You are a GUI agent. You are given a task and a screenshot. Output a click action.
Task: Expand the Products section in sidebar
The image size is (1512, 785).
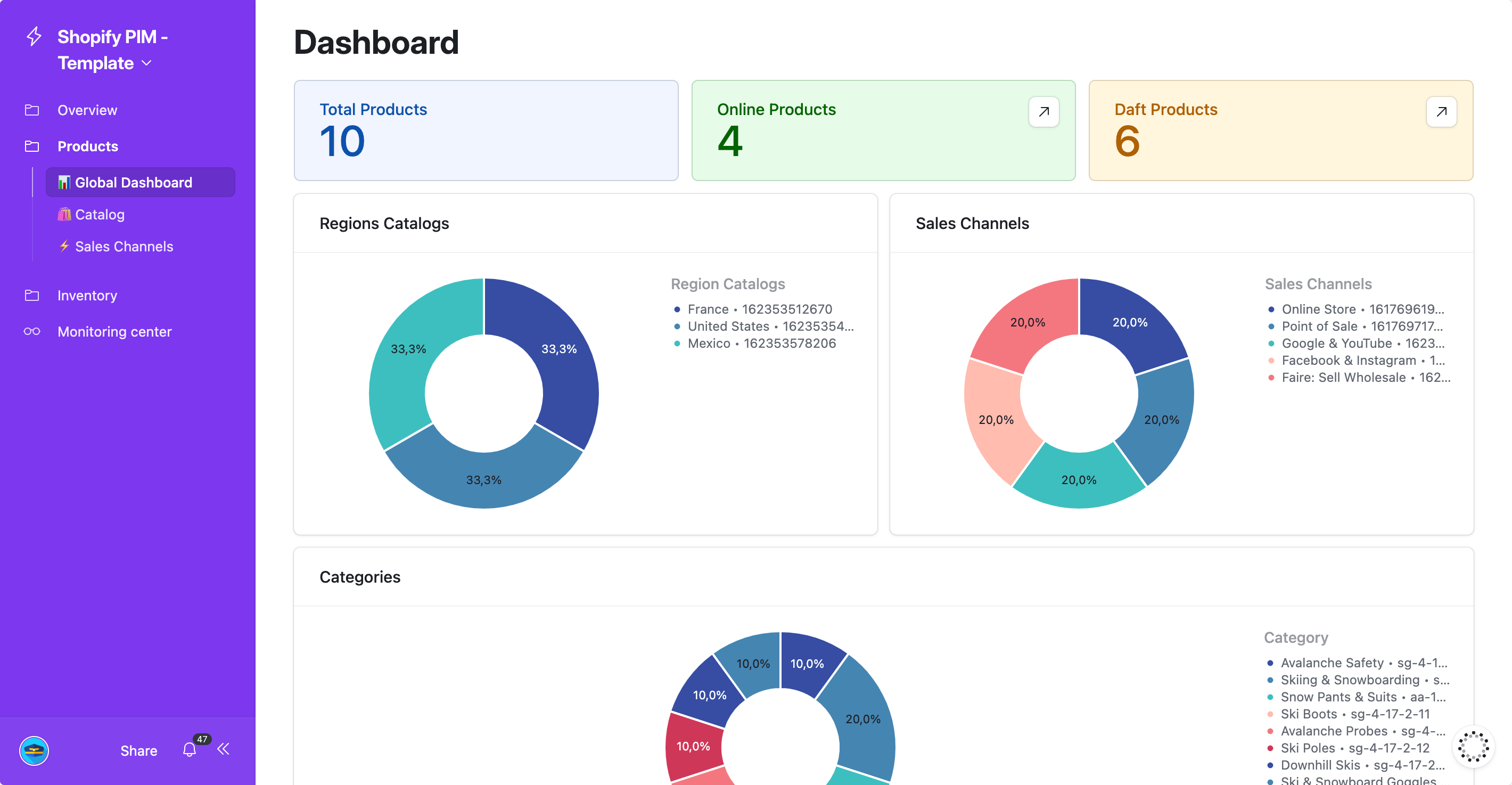87,146
